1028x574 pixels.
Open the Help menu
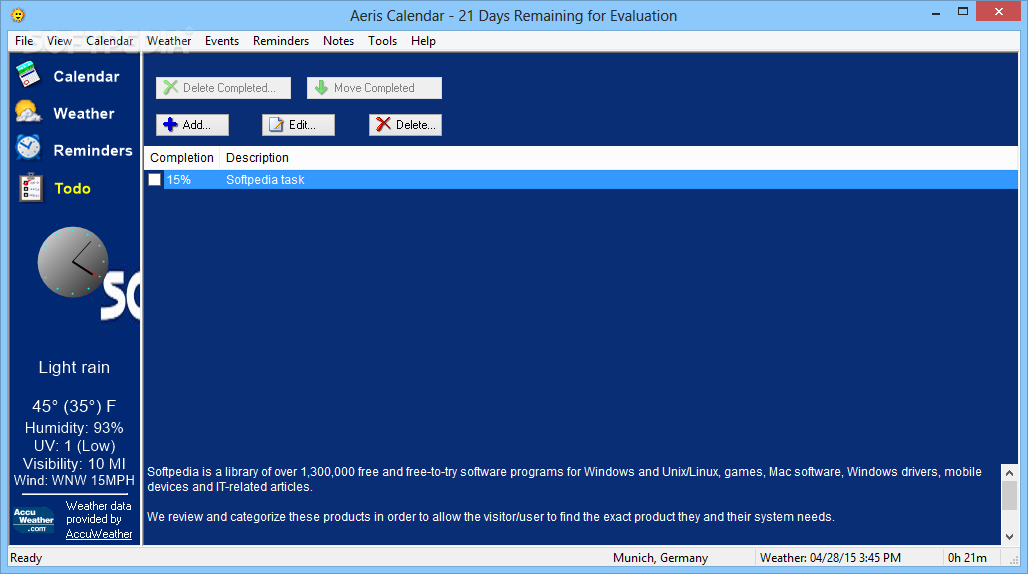point(423,41)
